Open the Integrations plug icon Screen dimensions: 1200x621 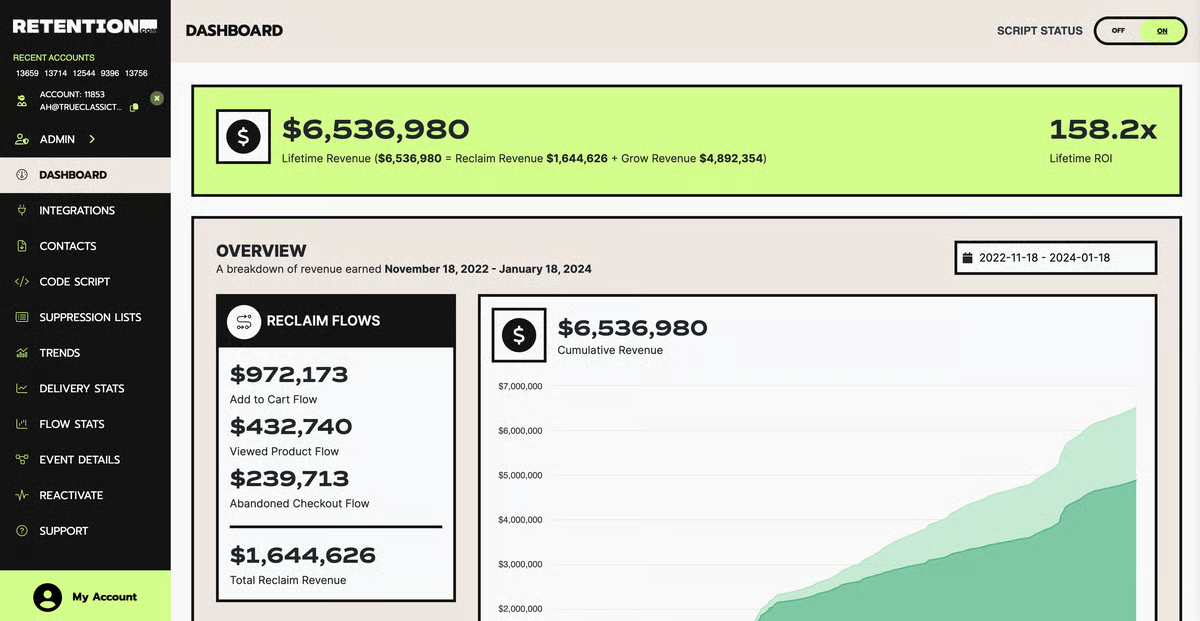[x=22, y=210]
